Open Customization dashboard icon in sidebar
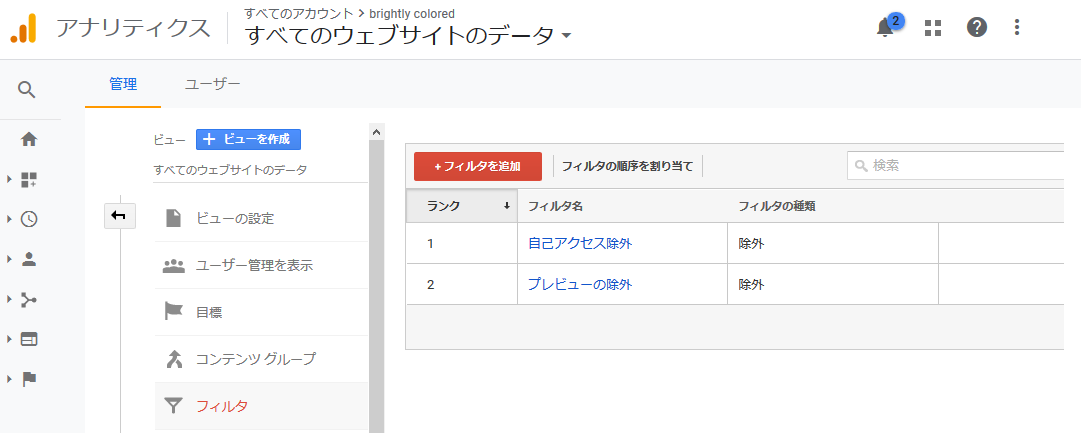Screen dimensions: 1081x433 coord(29,180)
